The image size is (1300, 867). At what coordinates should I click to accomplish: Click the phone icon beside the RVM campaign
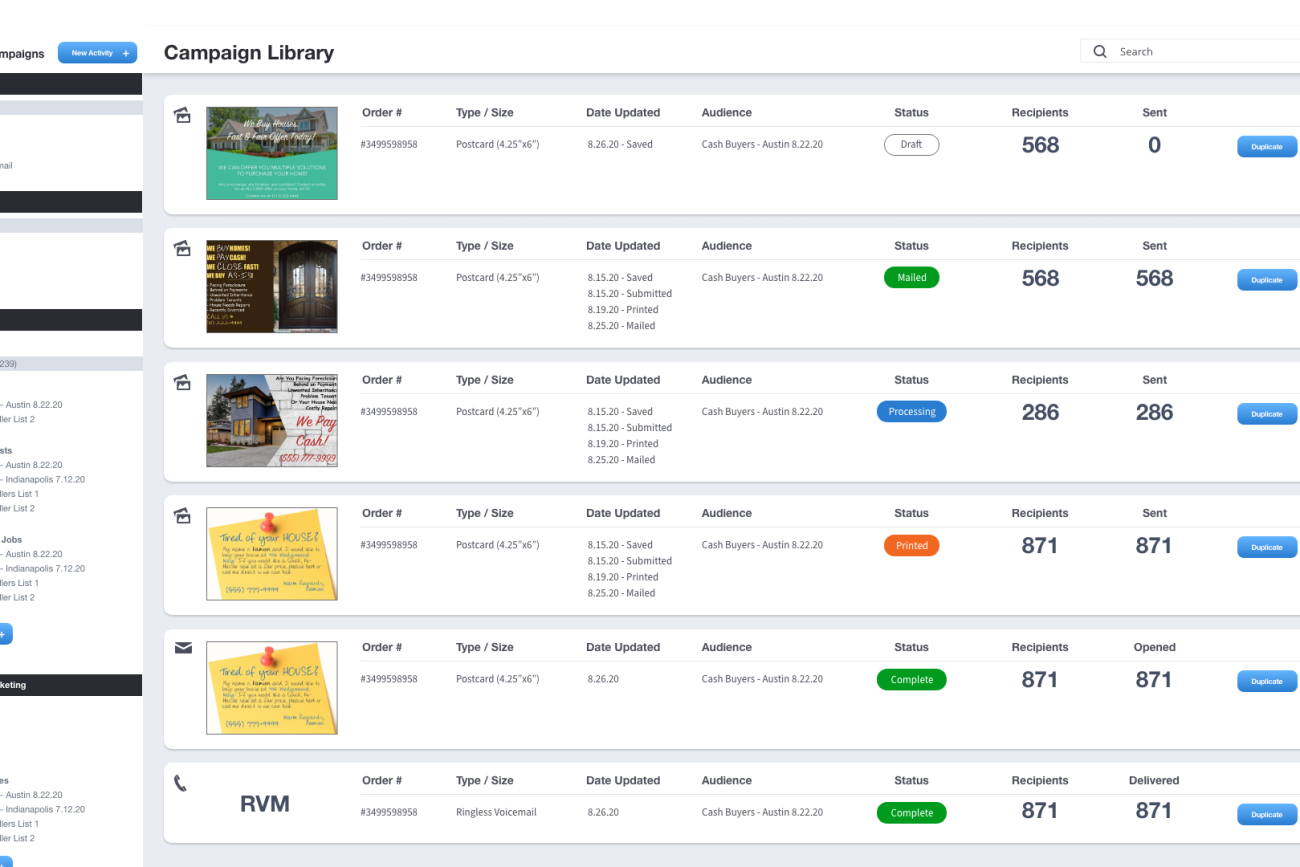[x=181, y=783]
